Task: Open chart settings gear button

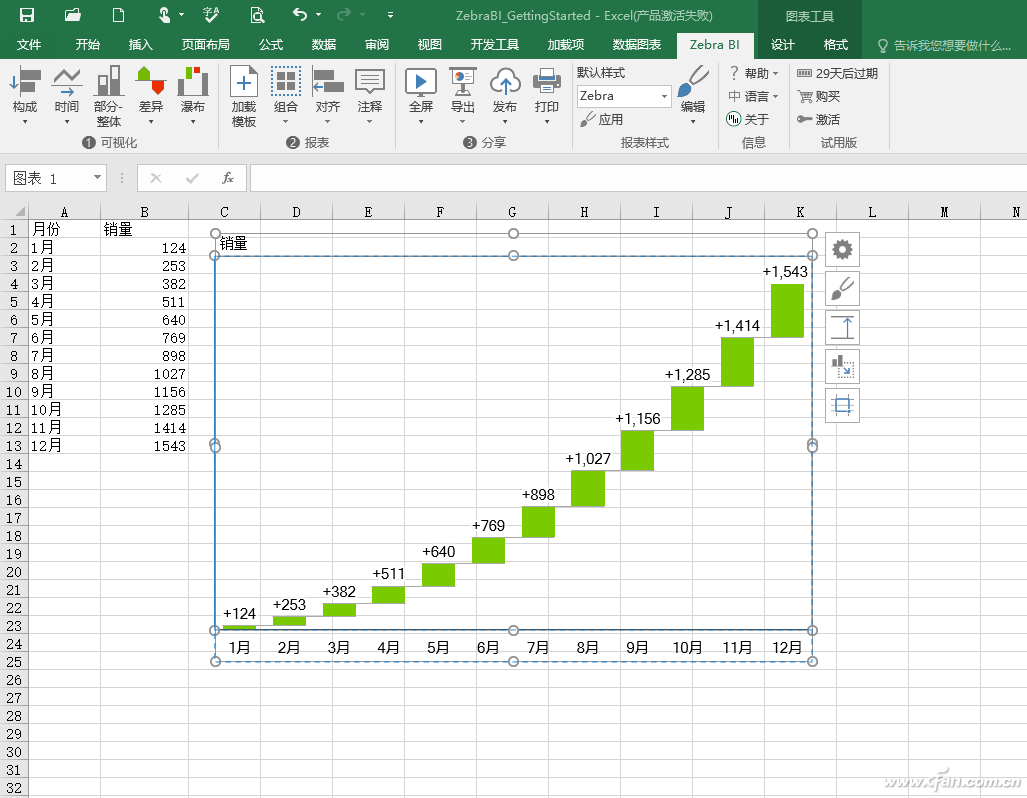Action: click(842, 250)
